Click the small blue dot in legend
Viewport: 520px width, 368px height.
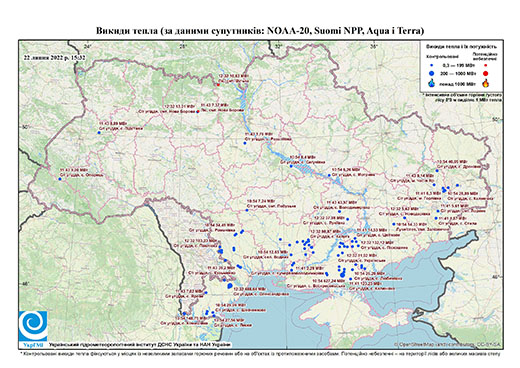pos(432,65)
